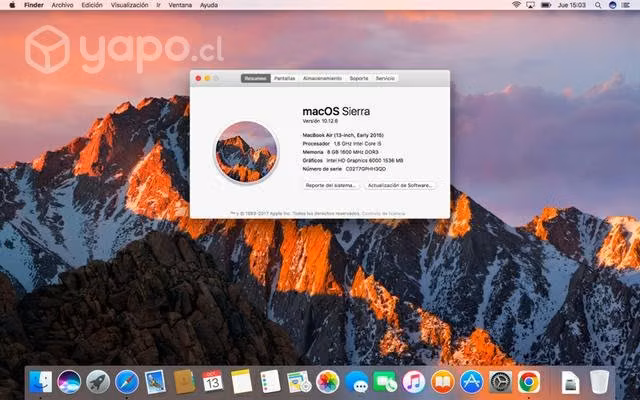The width and height of the screenshot is (640, 400).
Task: Open the Contrato de licencia link
Action: pos(383,213)
